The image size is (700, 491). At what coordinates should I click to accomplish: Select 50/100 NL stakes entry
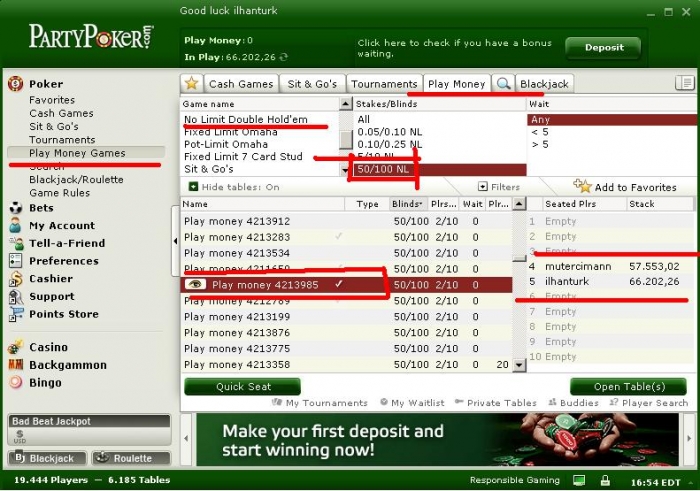pyautogui.click(x=440, y=169)
